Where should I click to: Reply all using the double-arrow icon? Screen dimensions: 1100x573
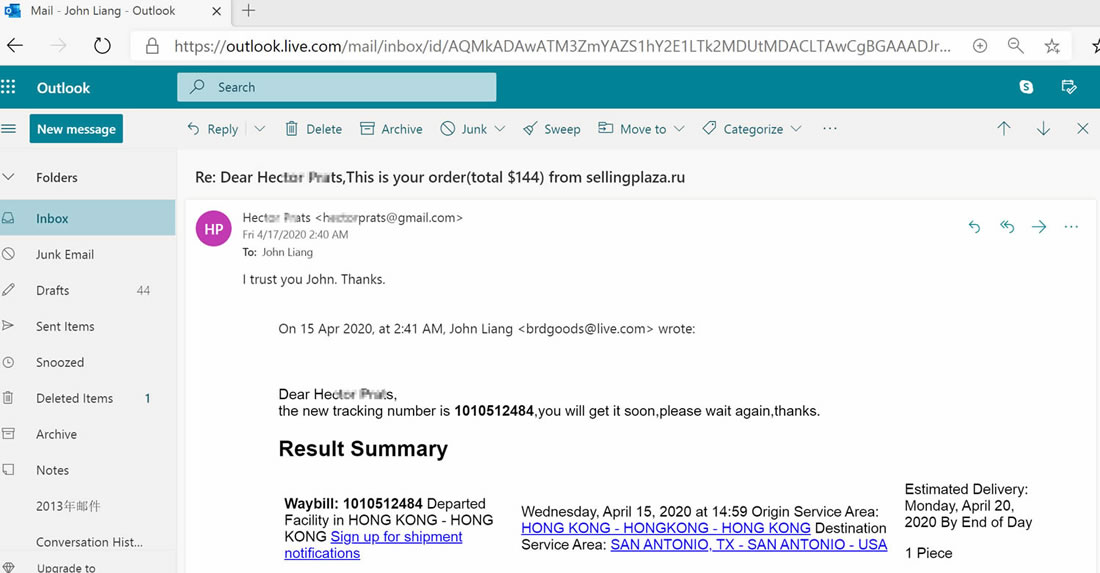pyautogui.click(x=1007, y=227)
